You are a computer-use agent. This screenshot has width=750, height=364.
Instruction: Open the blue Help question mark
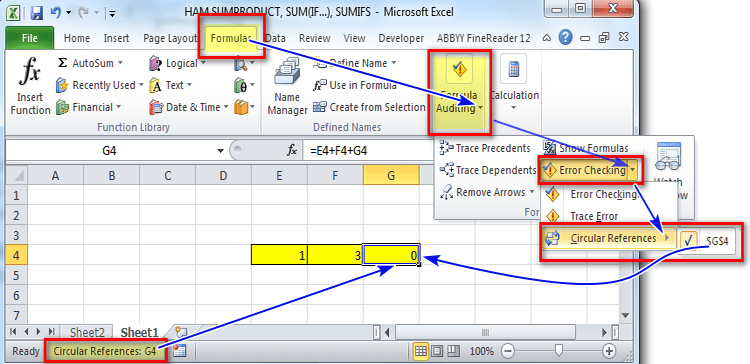[x=565, y=37]
